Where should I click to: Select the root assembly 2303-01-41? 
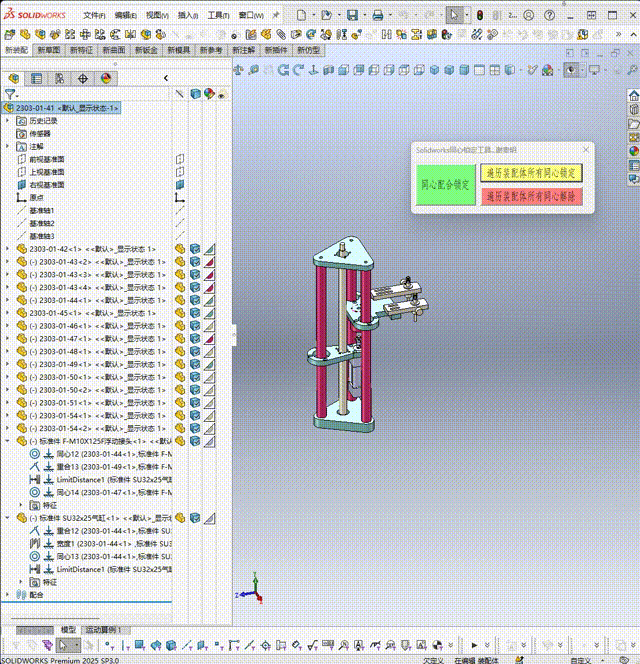[61, 108]
